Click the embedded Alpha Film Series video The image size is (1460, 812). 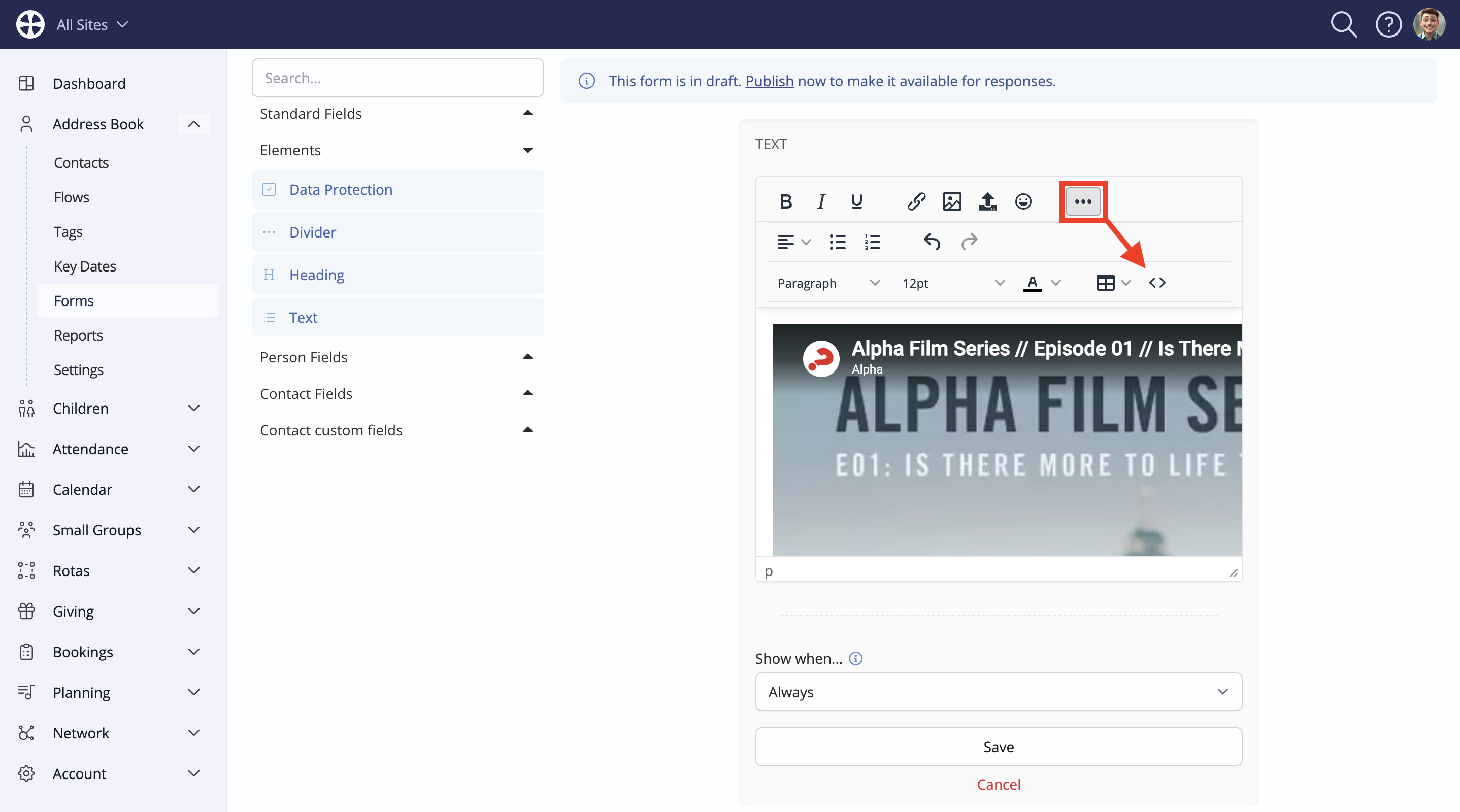click(x=1007, y=439)
